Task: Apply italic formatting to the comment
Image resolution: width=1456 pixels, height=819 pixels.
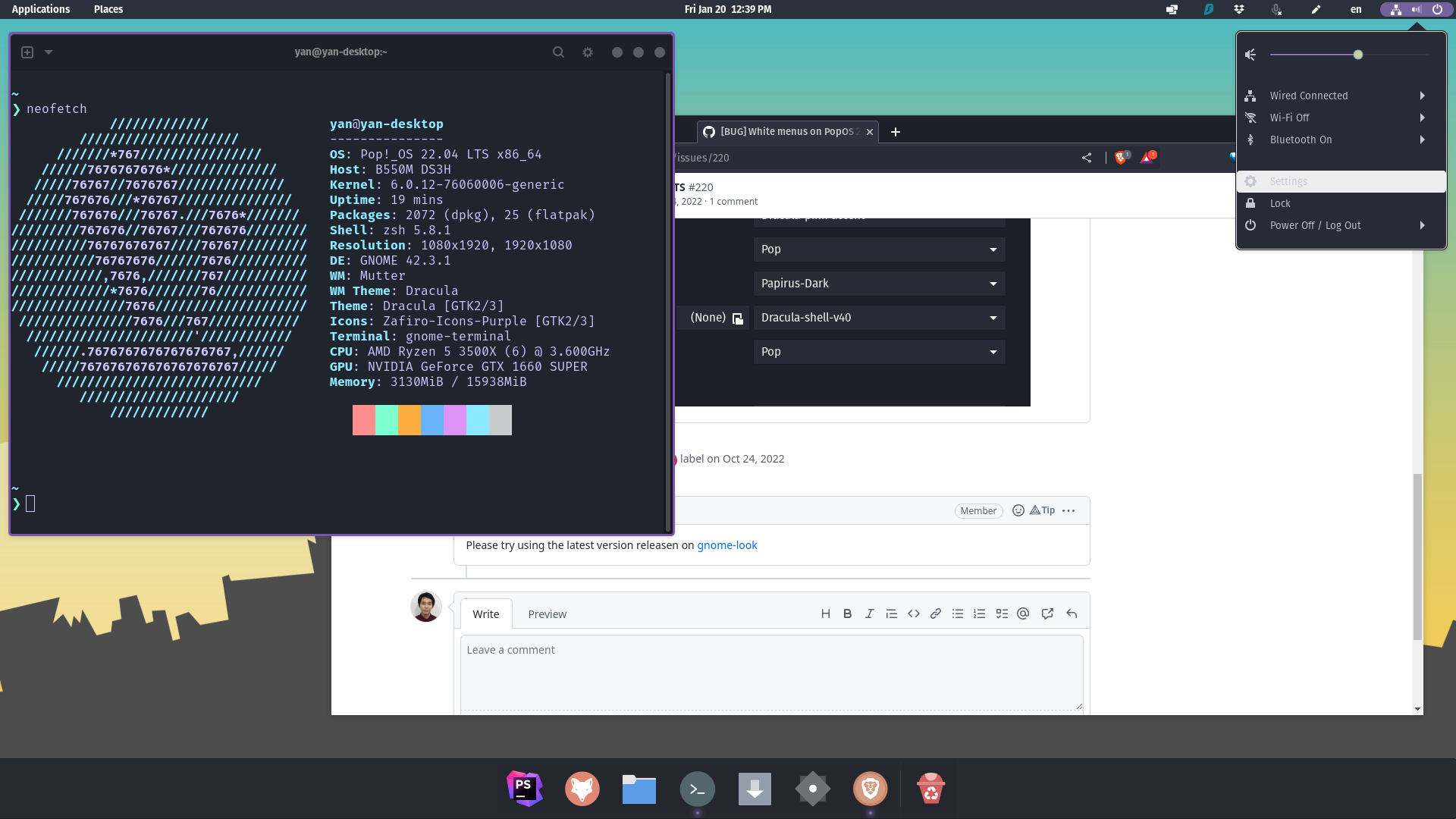Action: (869, 613)
